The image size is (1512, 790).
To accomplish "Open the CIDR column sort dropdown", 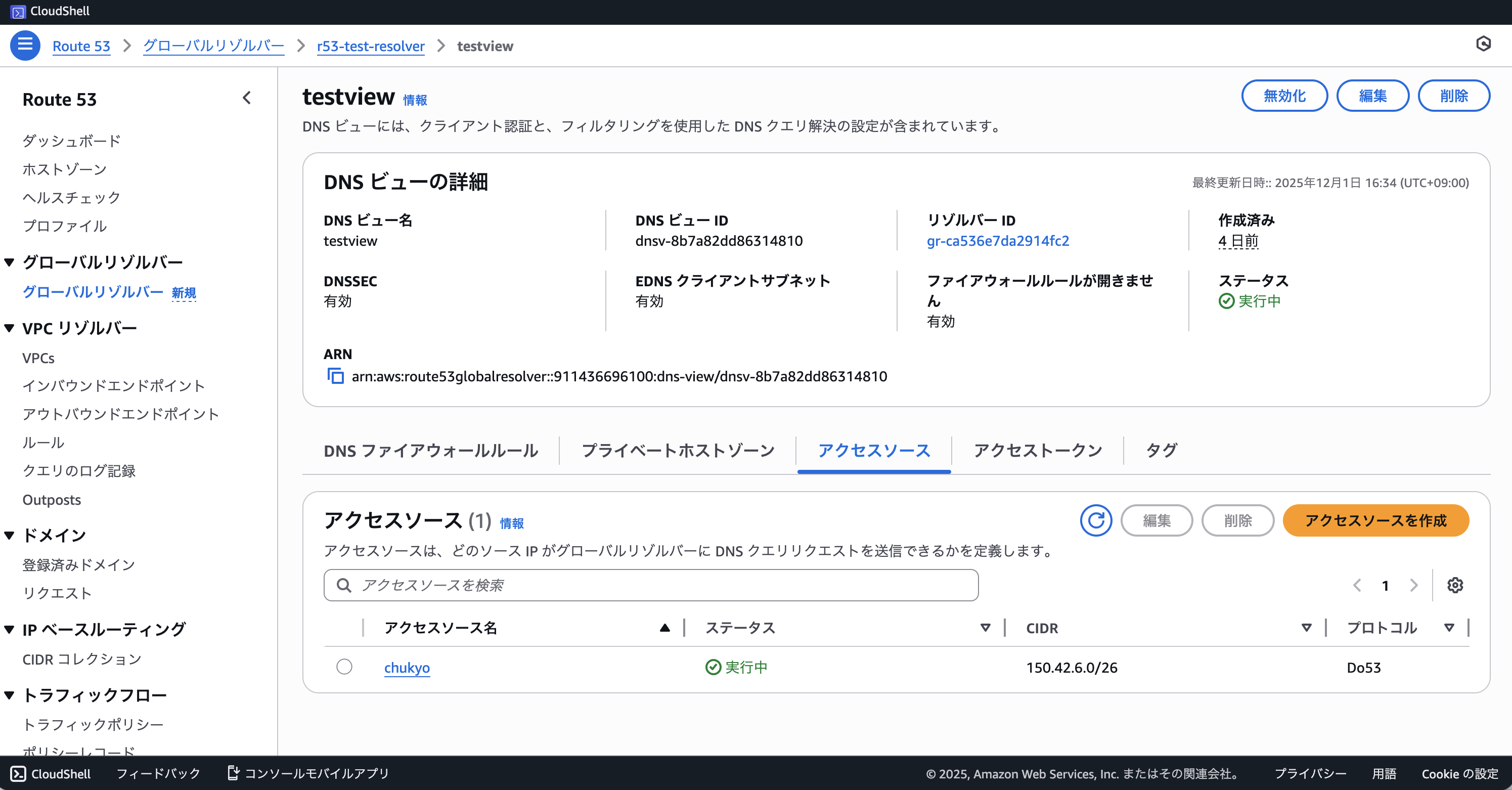I will click(1307, 628).
